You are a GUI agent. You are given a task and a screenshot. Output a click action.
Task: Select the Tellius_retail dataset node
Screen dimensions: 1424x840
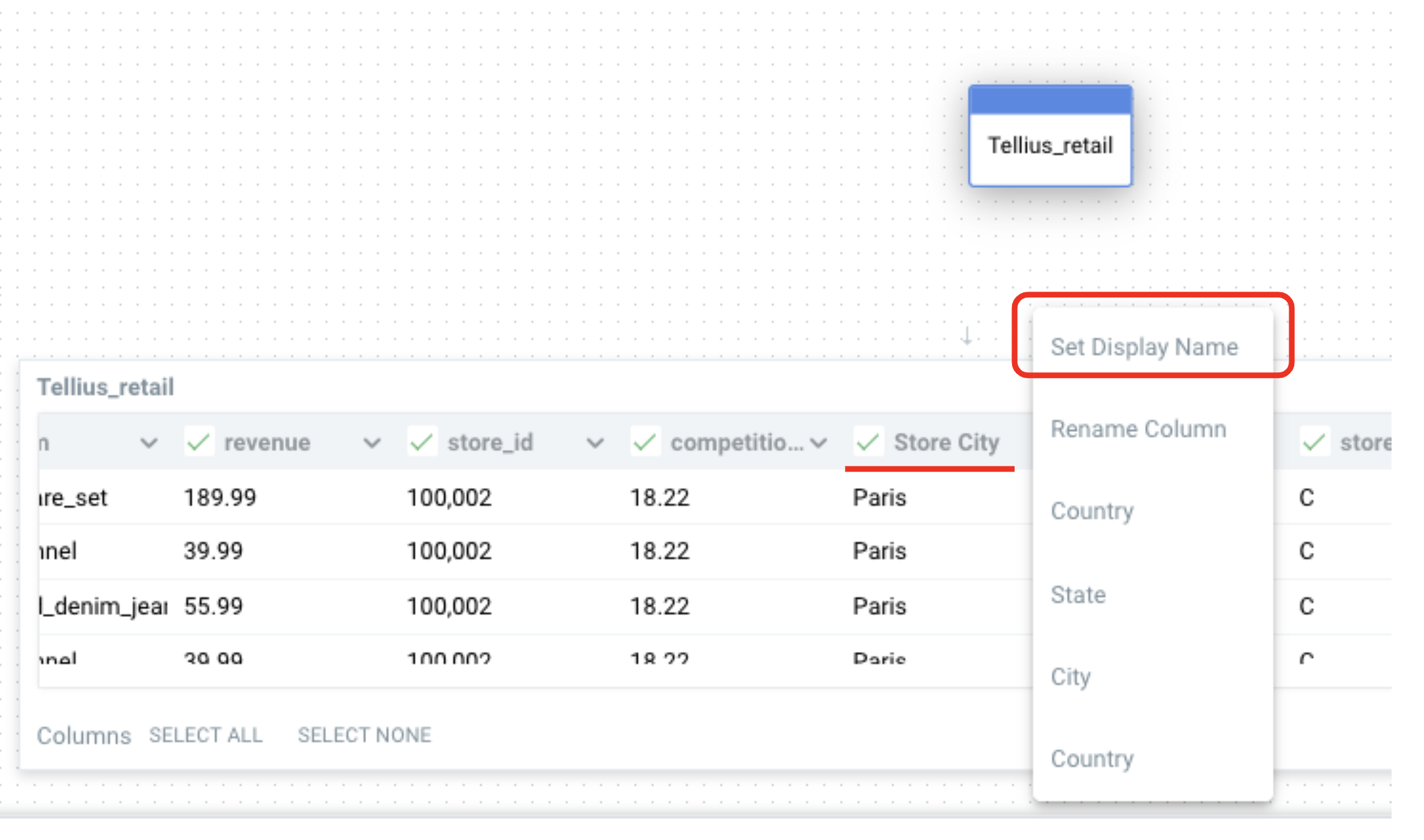[x=1050, y=136]
